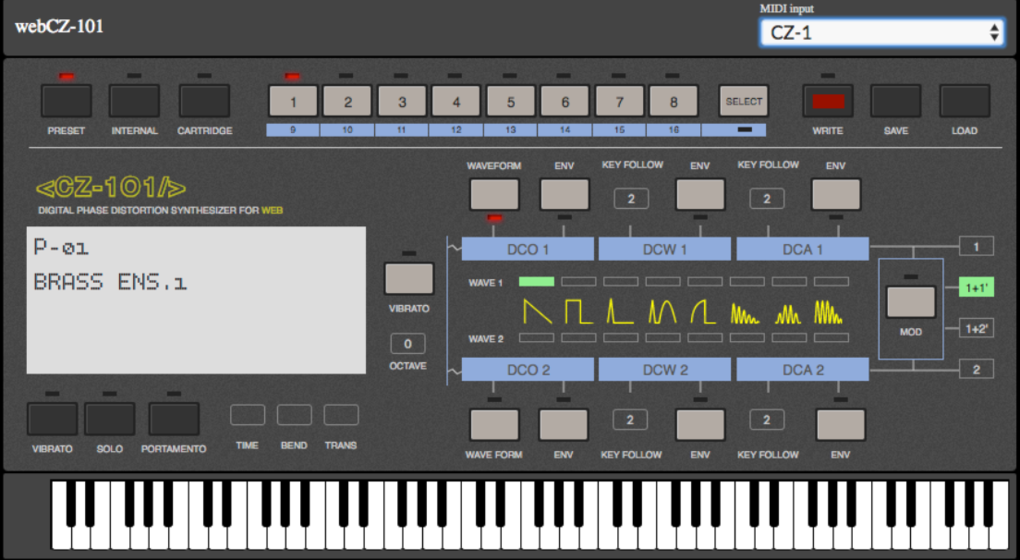Viewport: 1020px width, 560px height.
Task: Click the TIME value box
Action: 247,415
